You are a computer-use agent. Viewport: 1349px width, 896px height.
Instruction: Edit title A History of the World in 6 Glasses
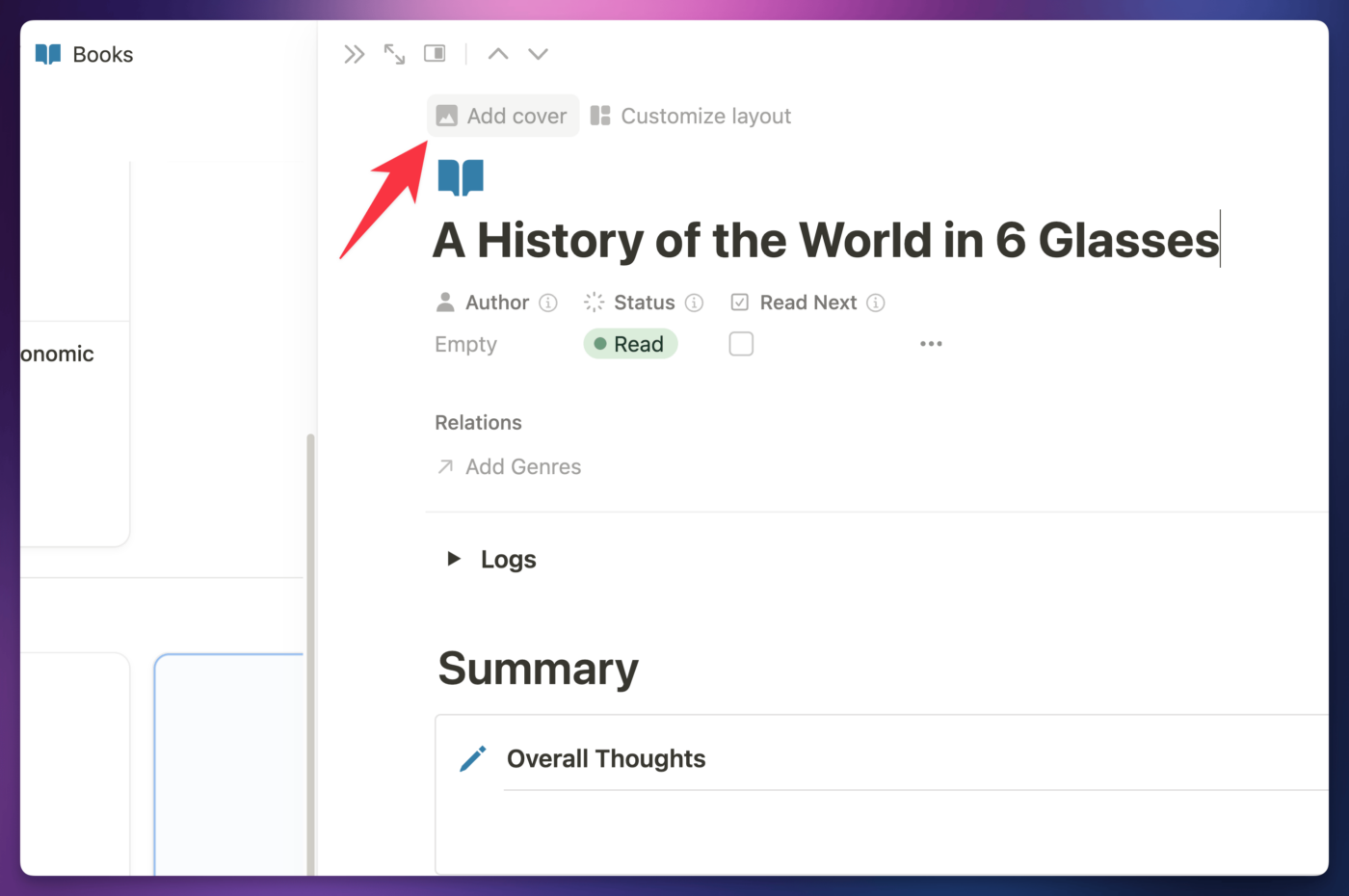tap(826, 240)
